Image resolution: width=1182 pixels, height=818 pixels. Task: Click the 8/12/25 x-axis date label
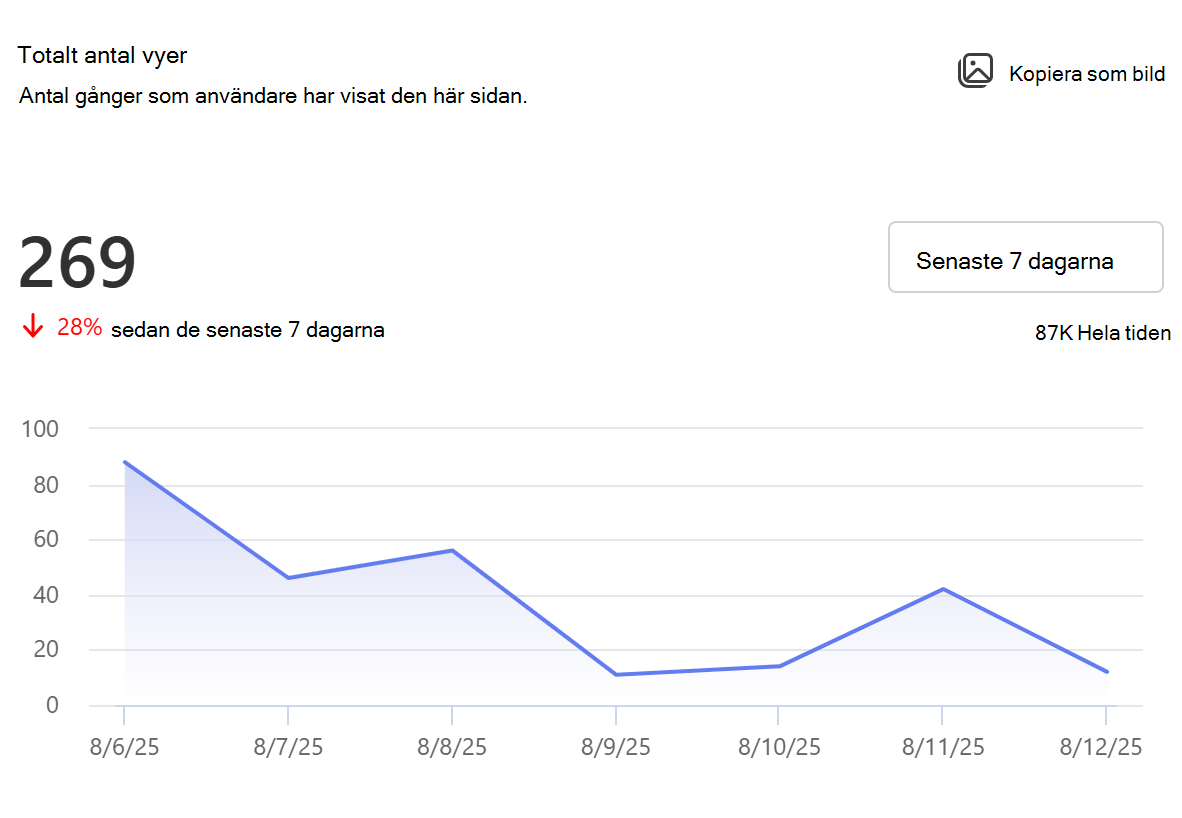coord(1101,747)
